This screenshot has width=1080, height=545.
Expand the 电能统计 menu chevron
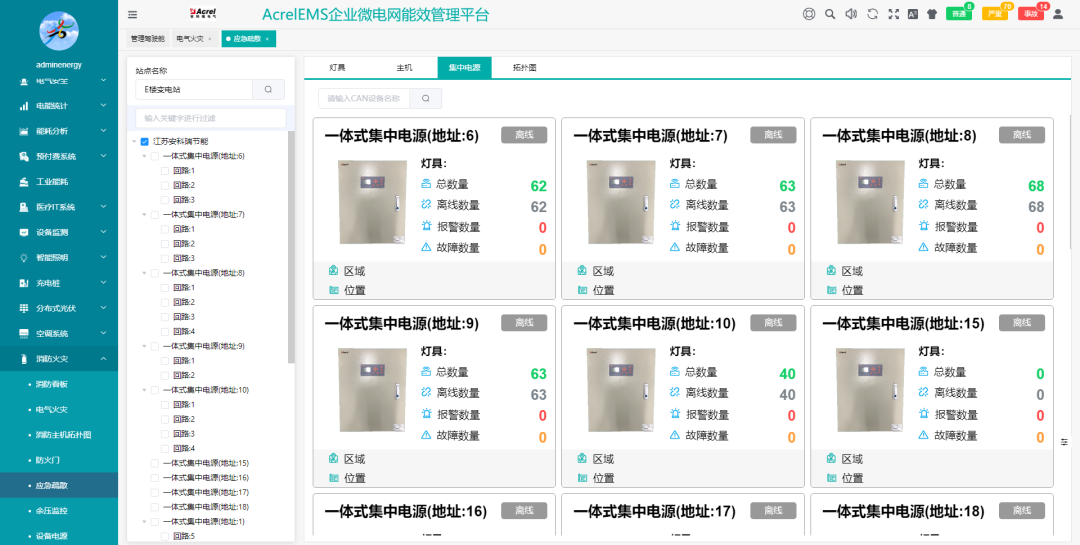click(103, 105)
